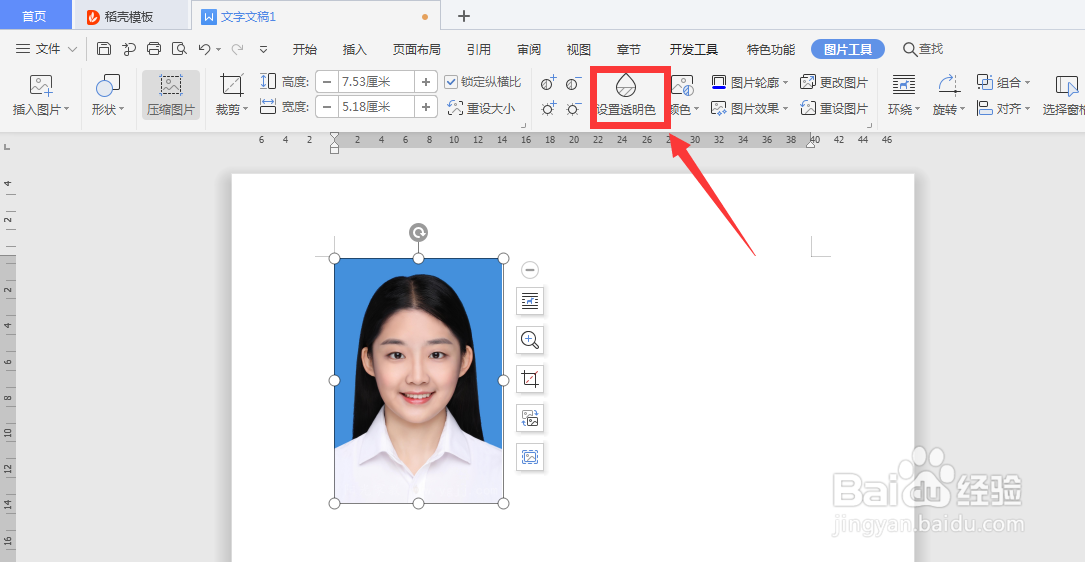Open Picture Effects (图片效果) dropdown
Image resolution: width=1085 pixels, height=562 pixels.
point(785,109)
